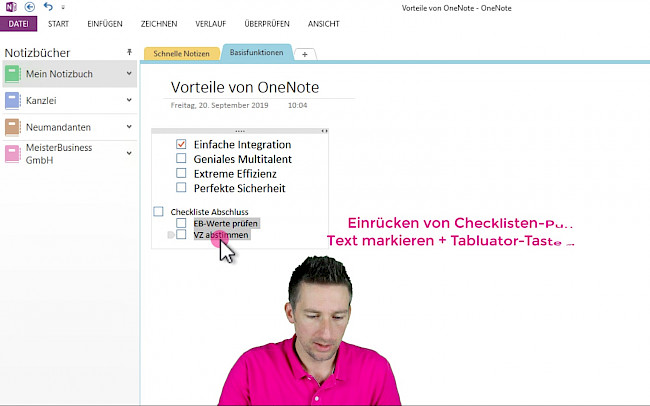Click the OneNote app icon in title bar
Viewport: 650px width, 406px height.
point(11,7)
